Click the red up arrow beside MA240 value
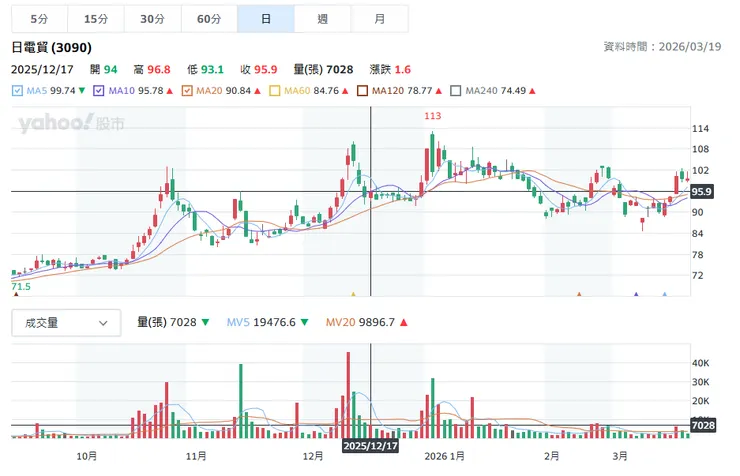This screenshot has height=476, width=740. click(x=532, y=91)
